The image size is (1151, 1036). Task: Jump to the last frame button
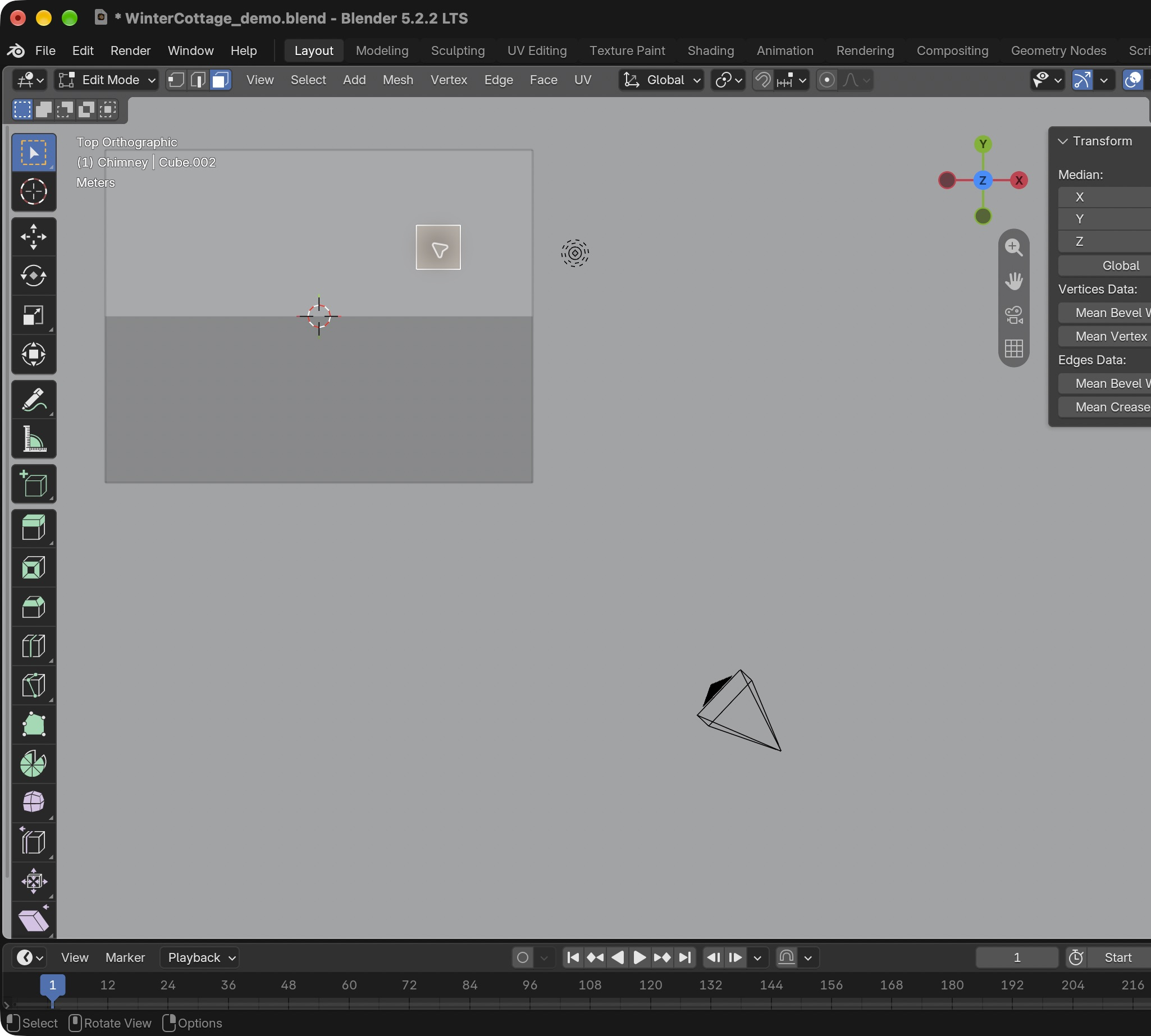[x=684, y=958]
